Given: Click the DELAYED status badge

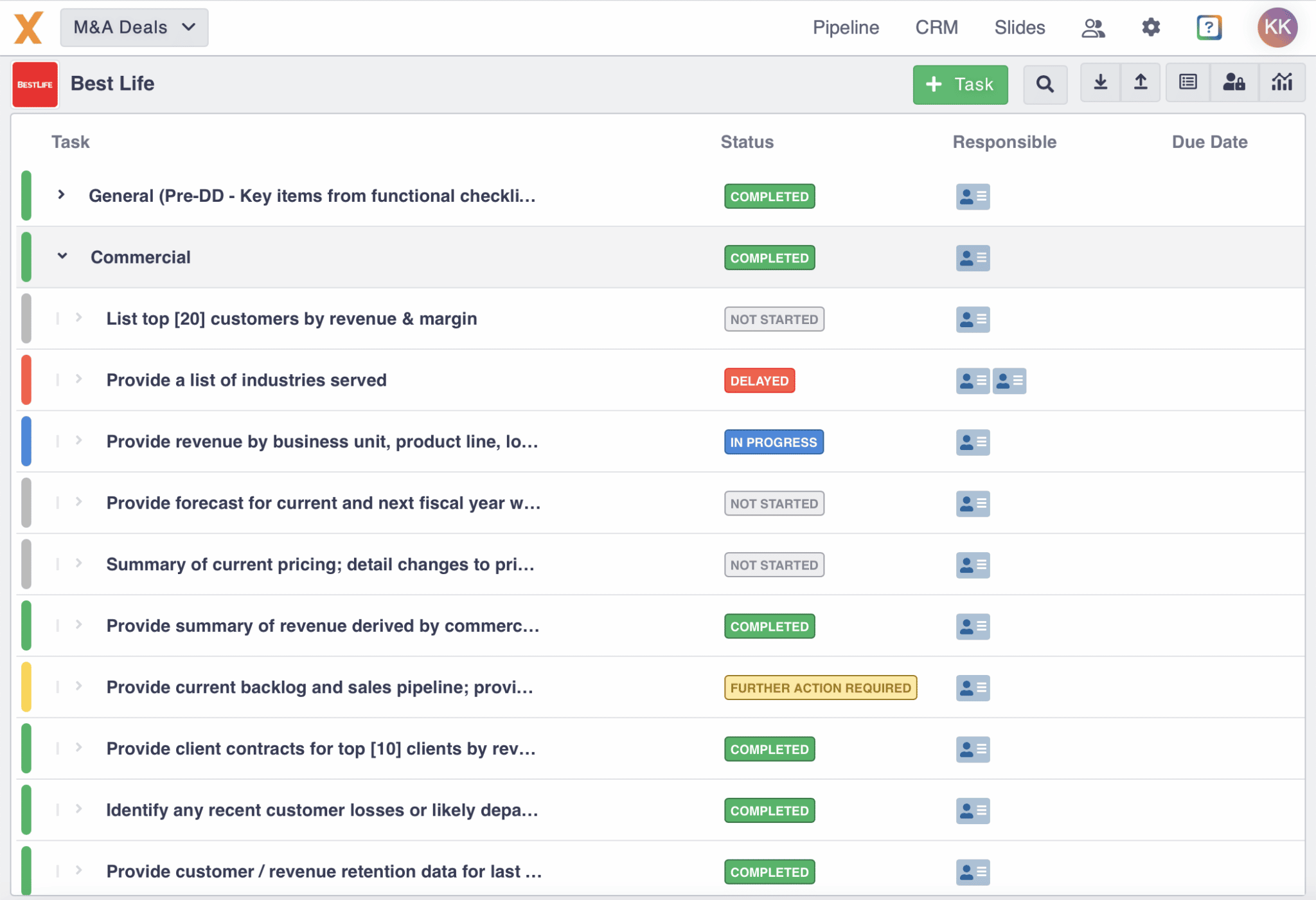Looking at the screenshot, I should [760, 381].
